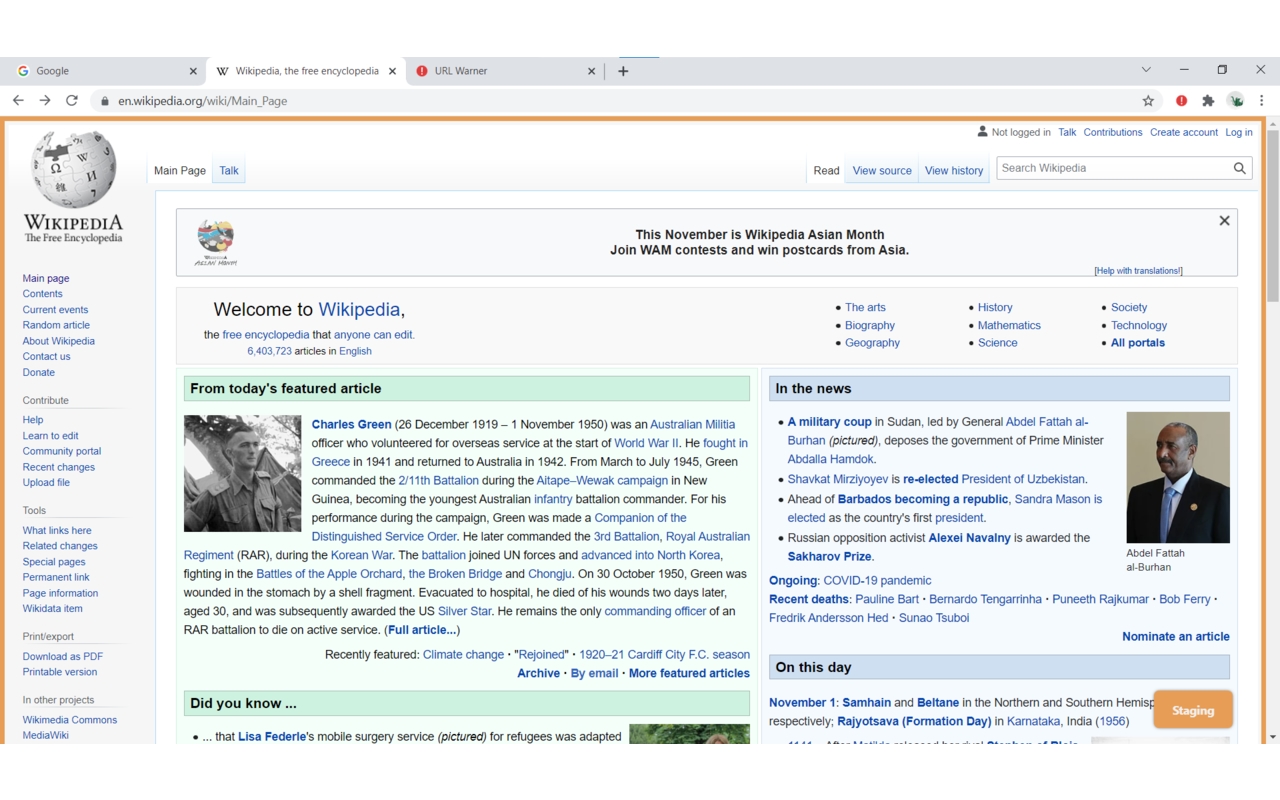Open a new browser tab

pos(623,71)
